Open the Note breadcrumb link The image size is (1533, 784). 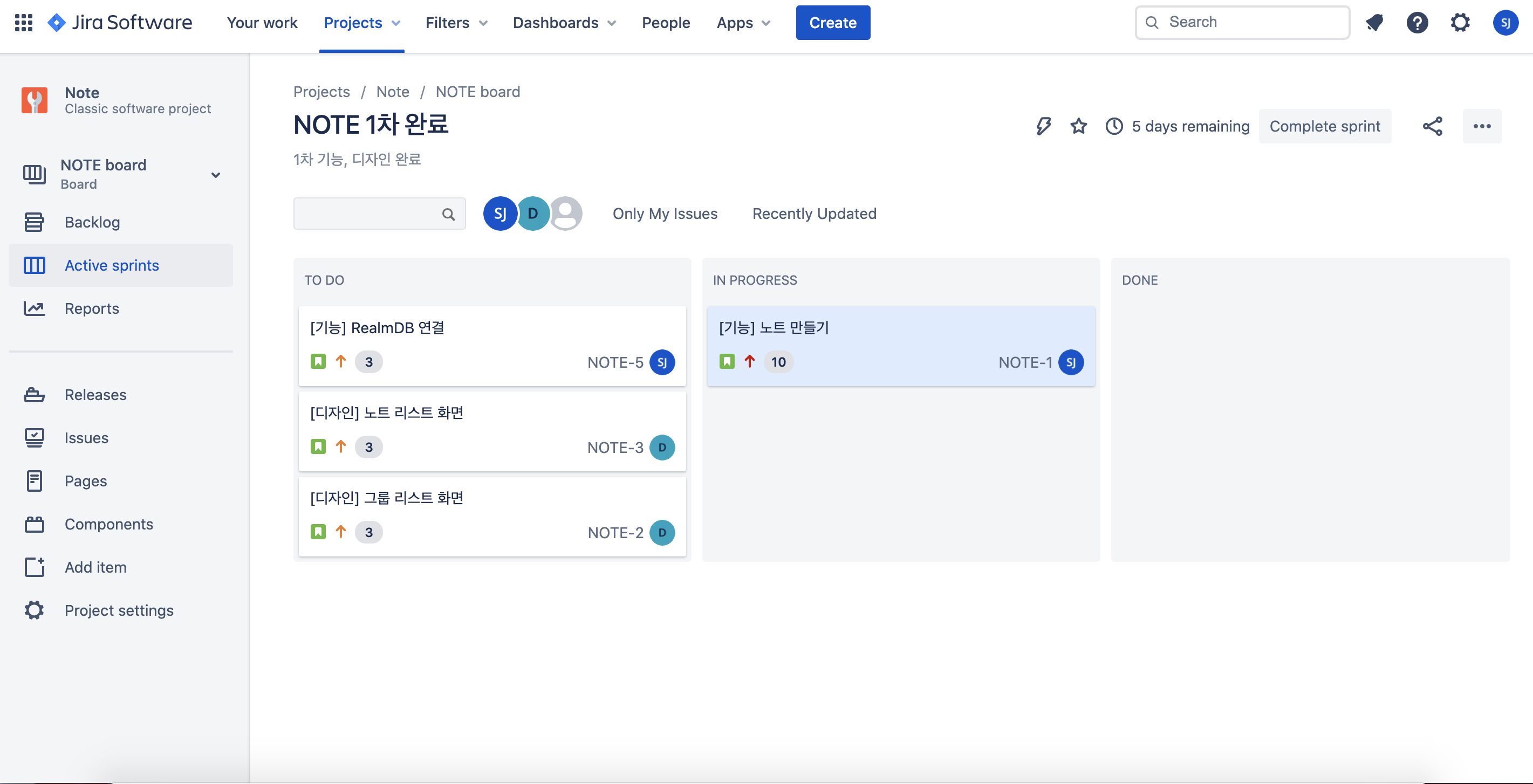pyautogui.click(x=392, y=92)
